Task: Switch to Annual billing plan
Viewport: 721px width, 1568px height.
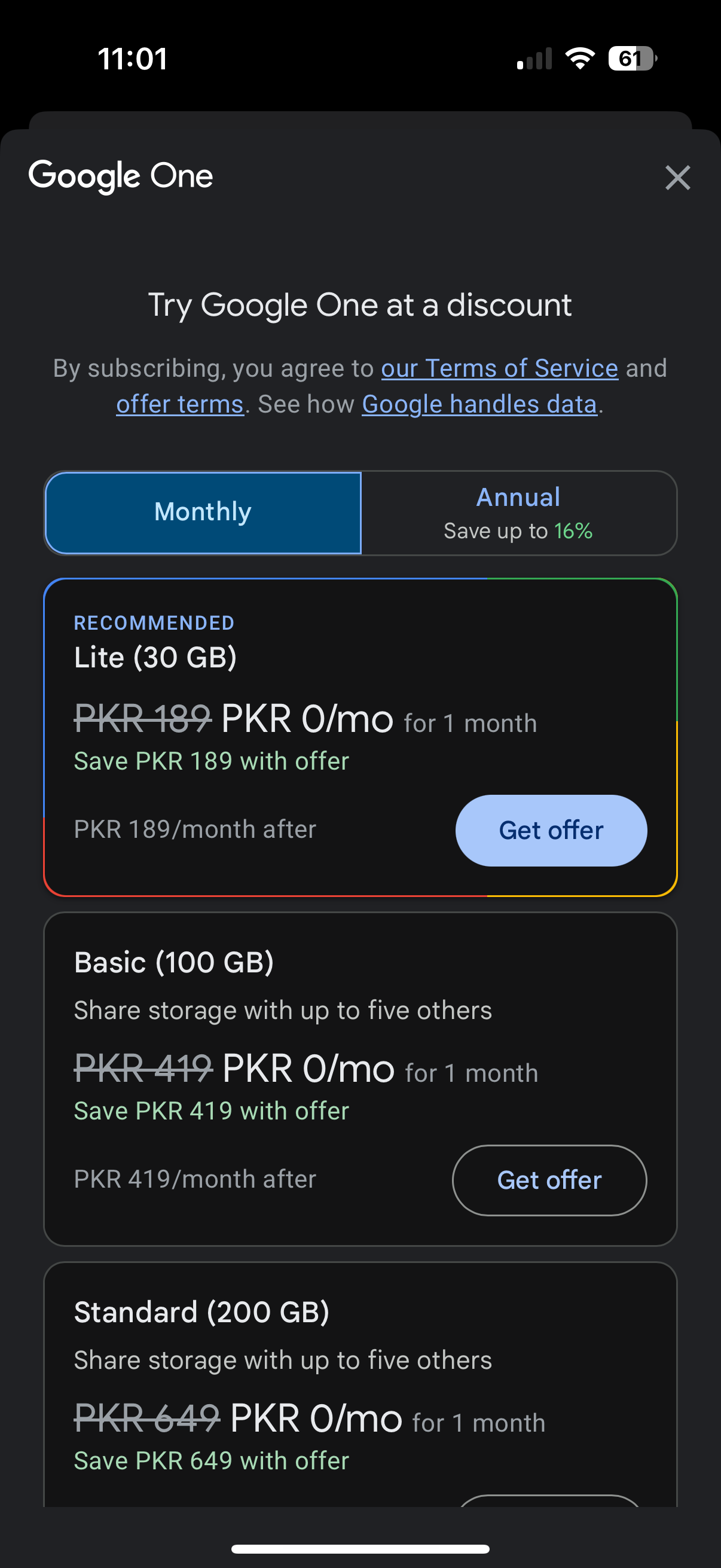Action: click(518, 513)
